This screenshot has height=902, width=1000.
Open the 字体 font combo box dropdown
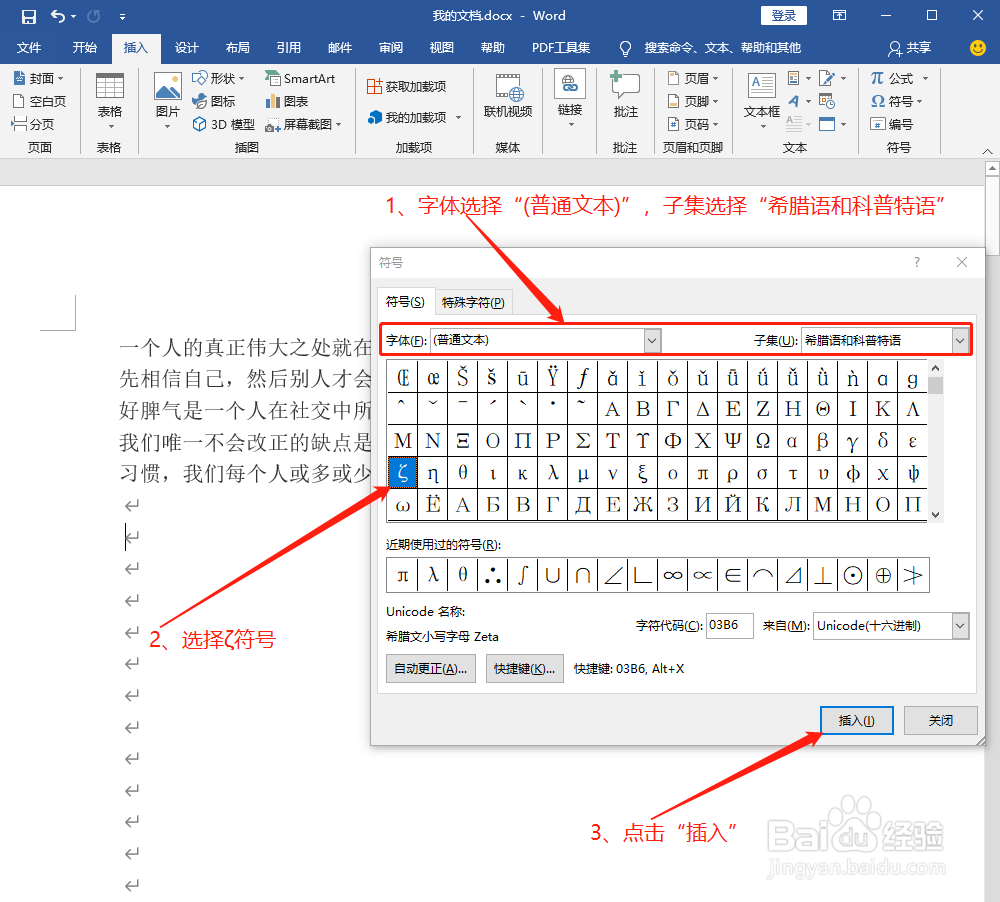point(652,341)
